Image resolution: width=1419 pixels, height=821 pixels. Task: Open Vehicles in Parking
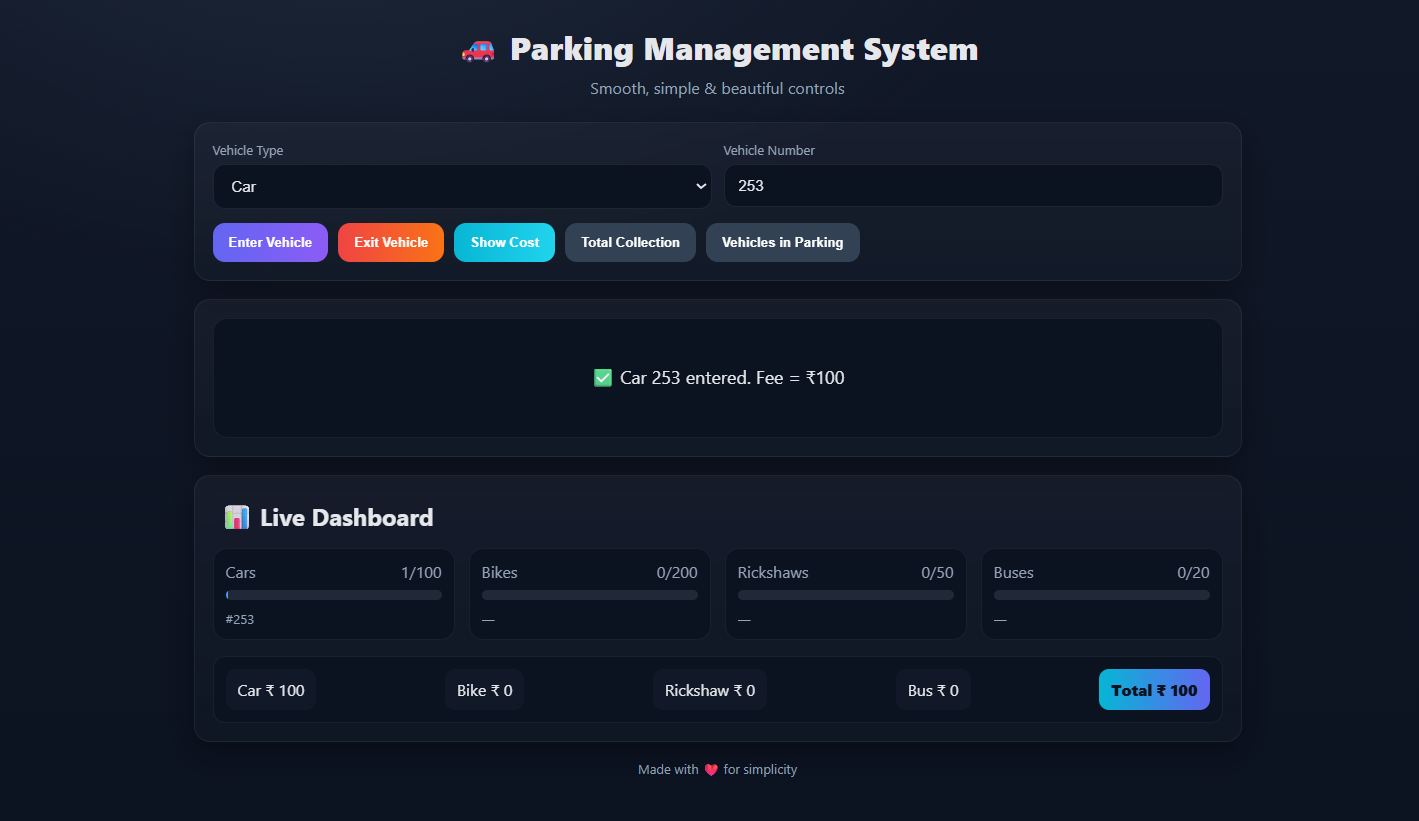[x=782, y=242]
